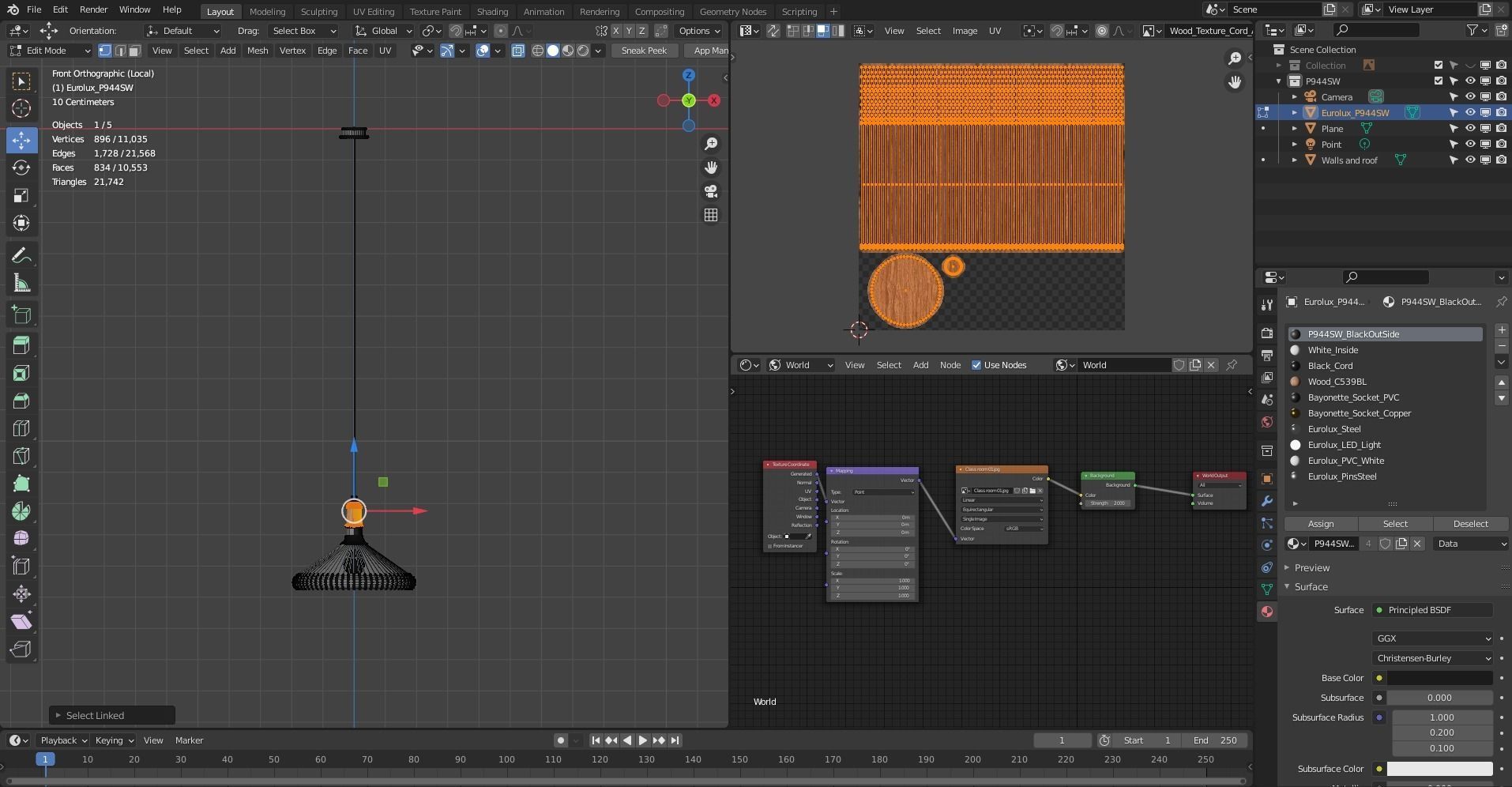Click the viewport zoom magnifier icon
The image size is (1512, 787).
pos(711,144)
